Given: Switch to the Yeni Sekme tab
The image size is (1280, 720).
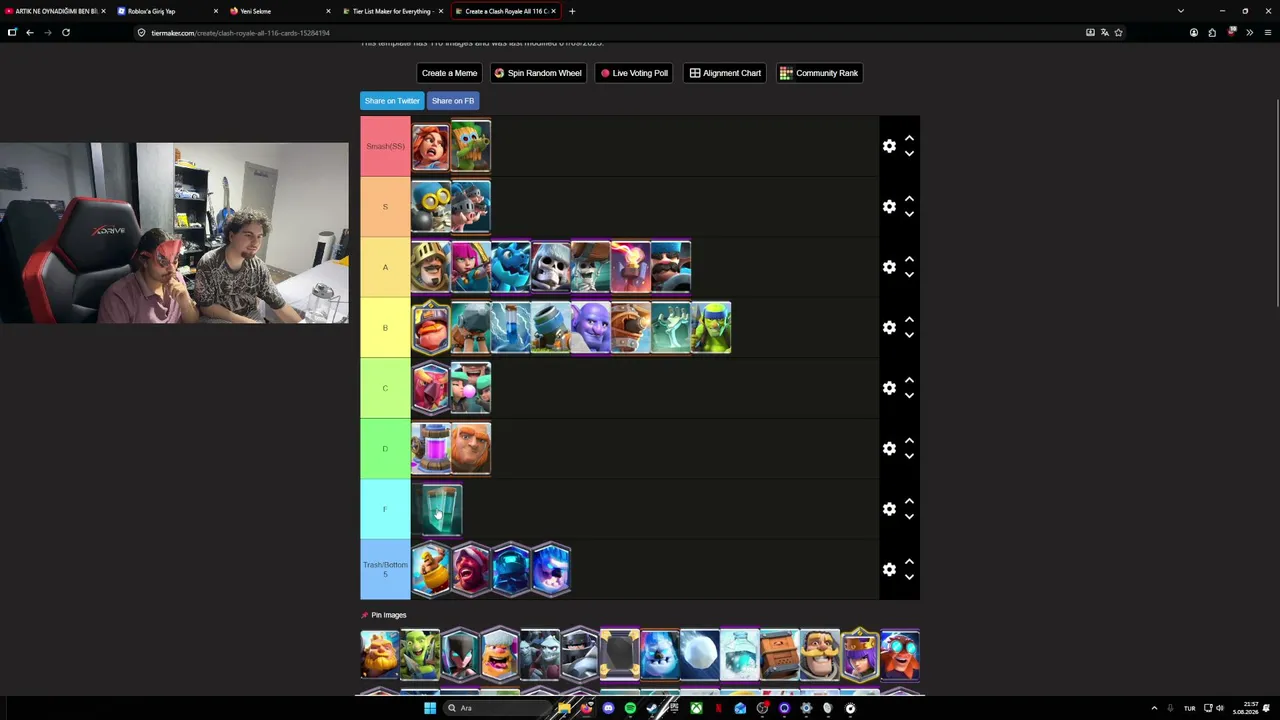Looking at the screenshot, I should click(278, 11).
